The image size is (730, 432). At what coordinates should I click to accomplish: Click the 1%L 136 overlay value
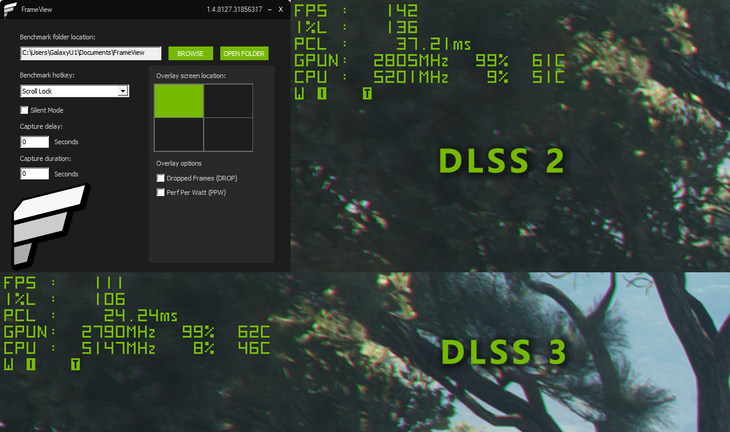(402, 27)
